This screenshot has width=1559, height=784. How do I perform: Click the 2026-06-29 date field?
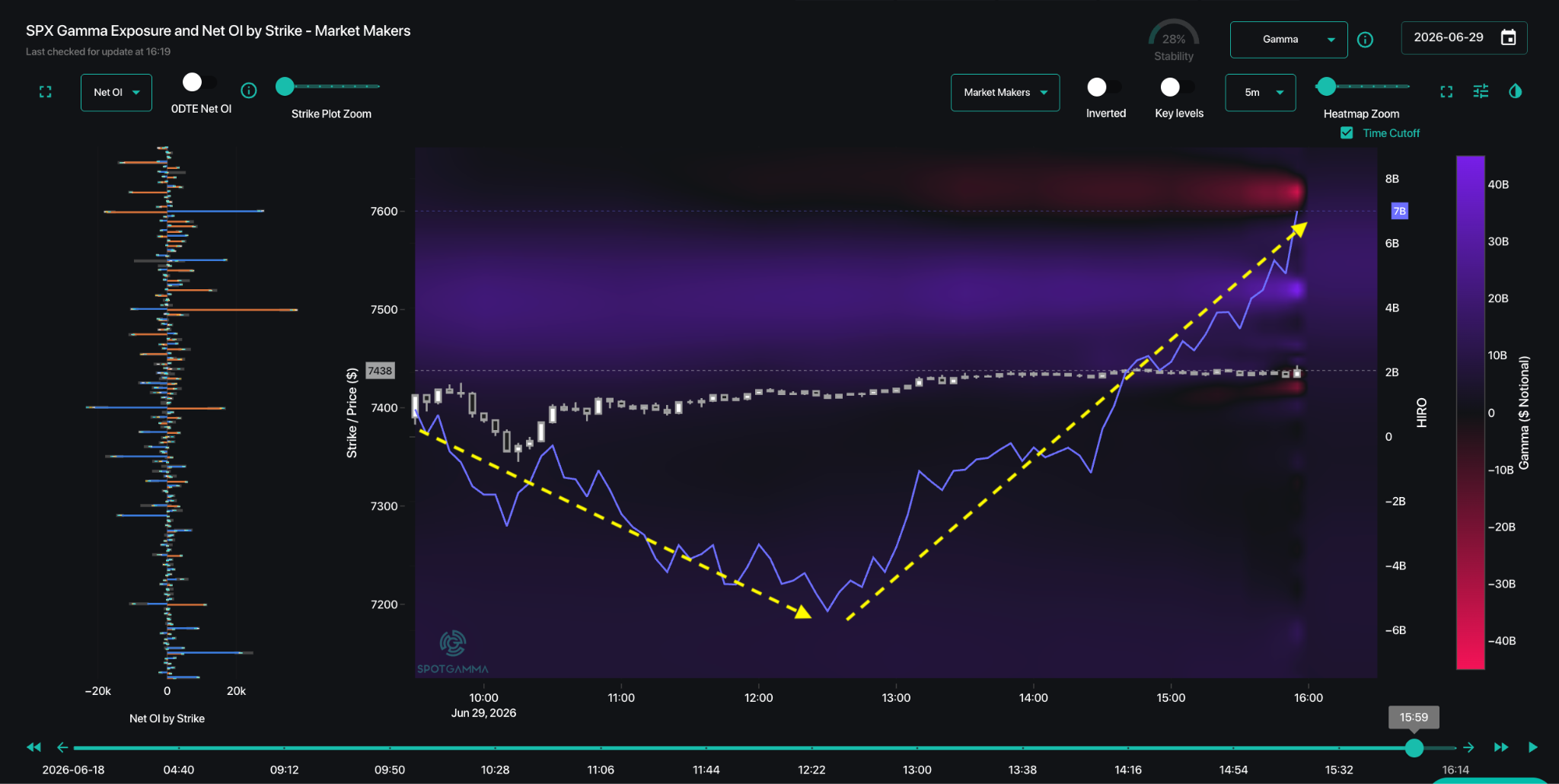(x=1464, y=38)
